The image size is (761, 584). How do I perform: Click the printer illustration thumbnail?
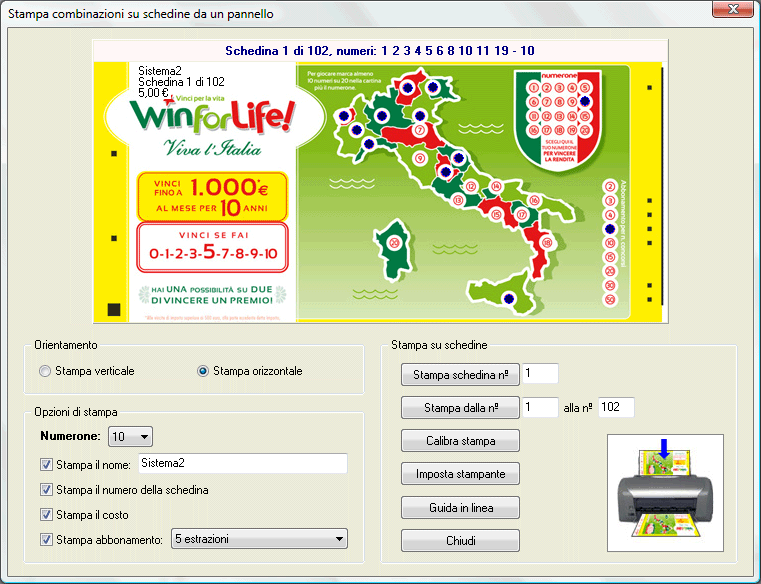tap(665, 492)
